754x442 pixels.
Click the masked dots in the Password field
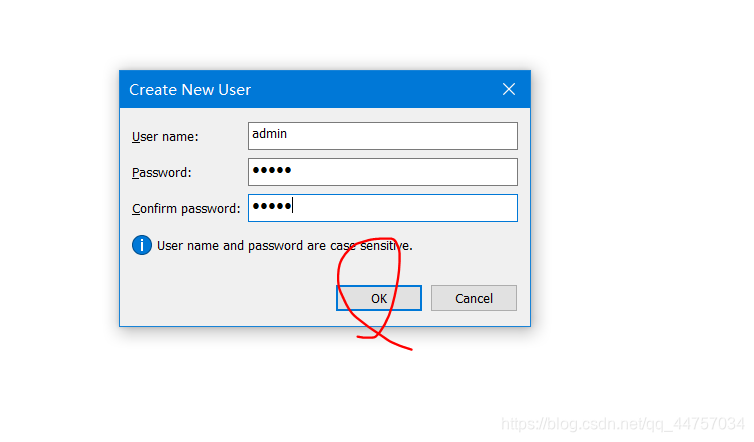[x=271, y=171]
